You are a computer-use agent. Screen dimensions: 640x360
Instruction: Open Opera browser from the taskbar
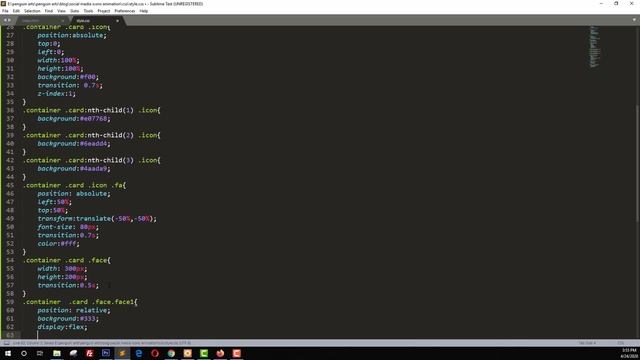coord(155,353)
